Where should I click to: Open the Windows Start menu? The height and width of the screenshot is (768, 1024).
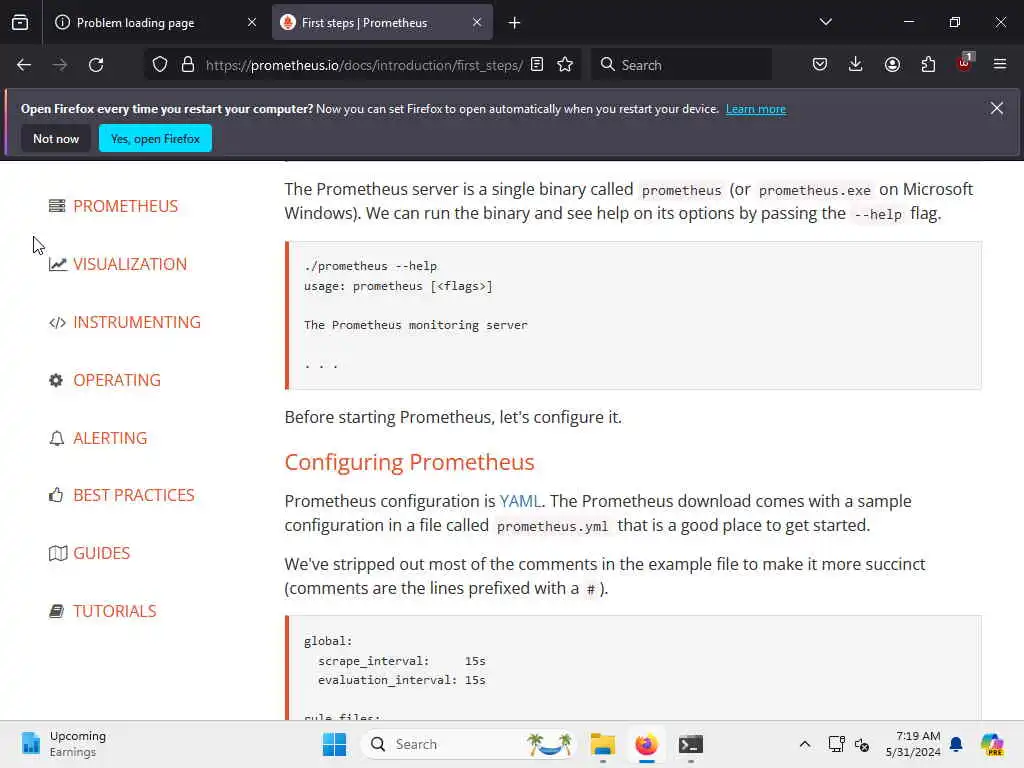pyautogui.click(x=334, y=744)
